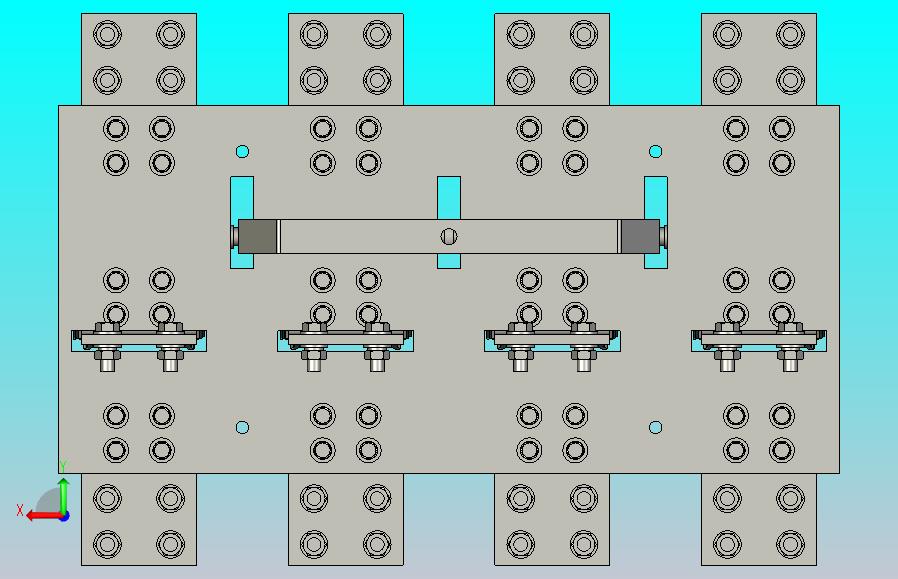Pick the small cyan hole in the plate's upper-left area
This screenshot has width=898, height=579.
tap(242, 151)
